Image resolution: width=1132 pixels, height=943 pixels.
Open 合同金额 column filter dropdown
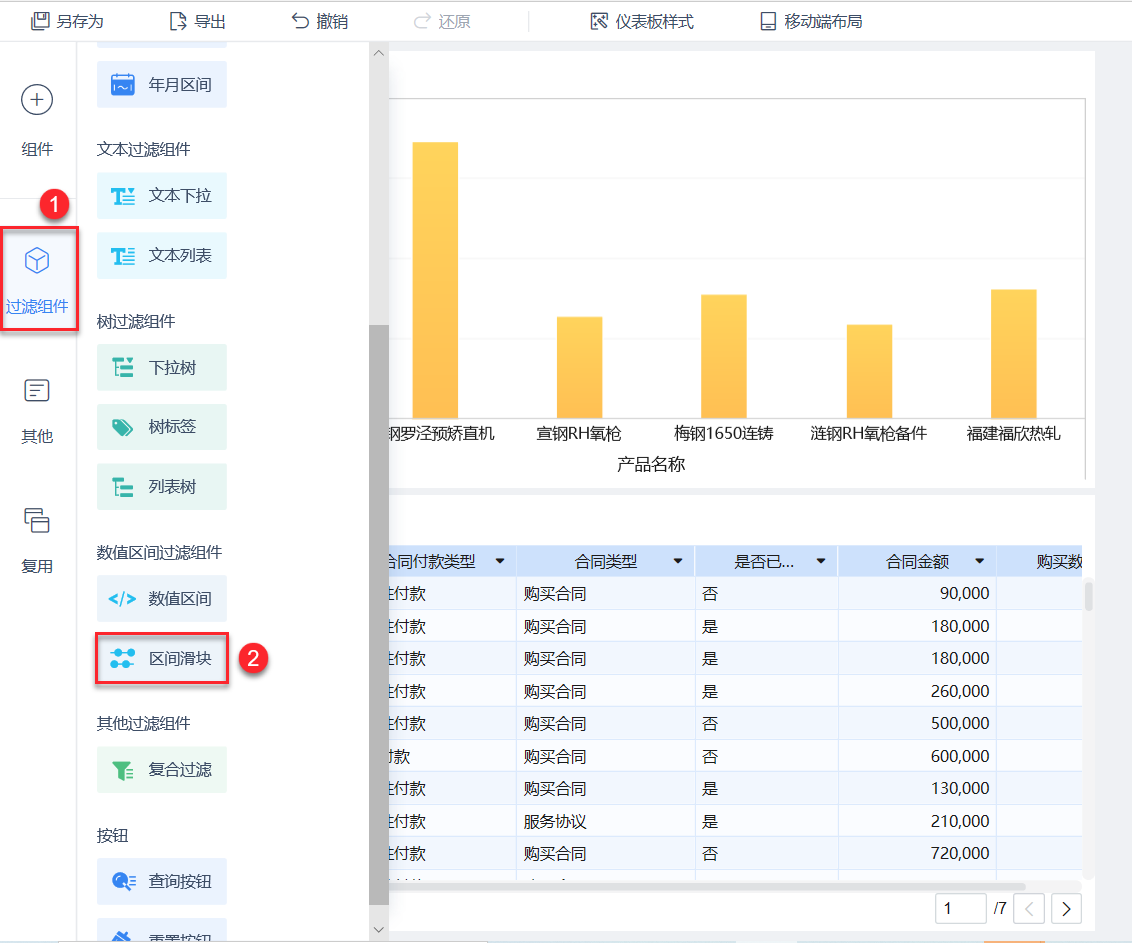point(980,561)
